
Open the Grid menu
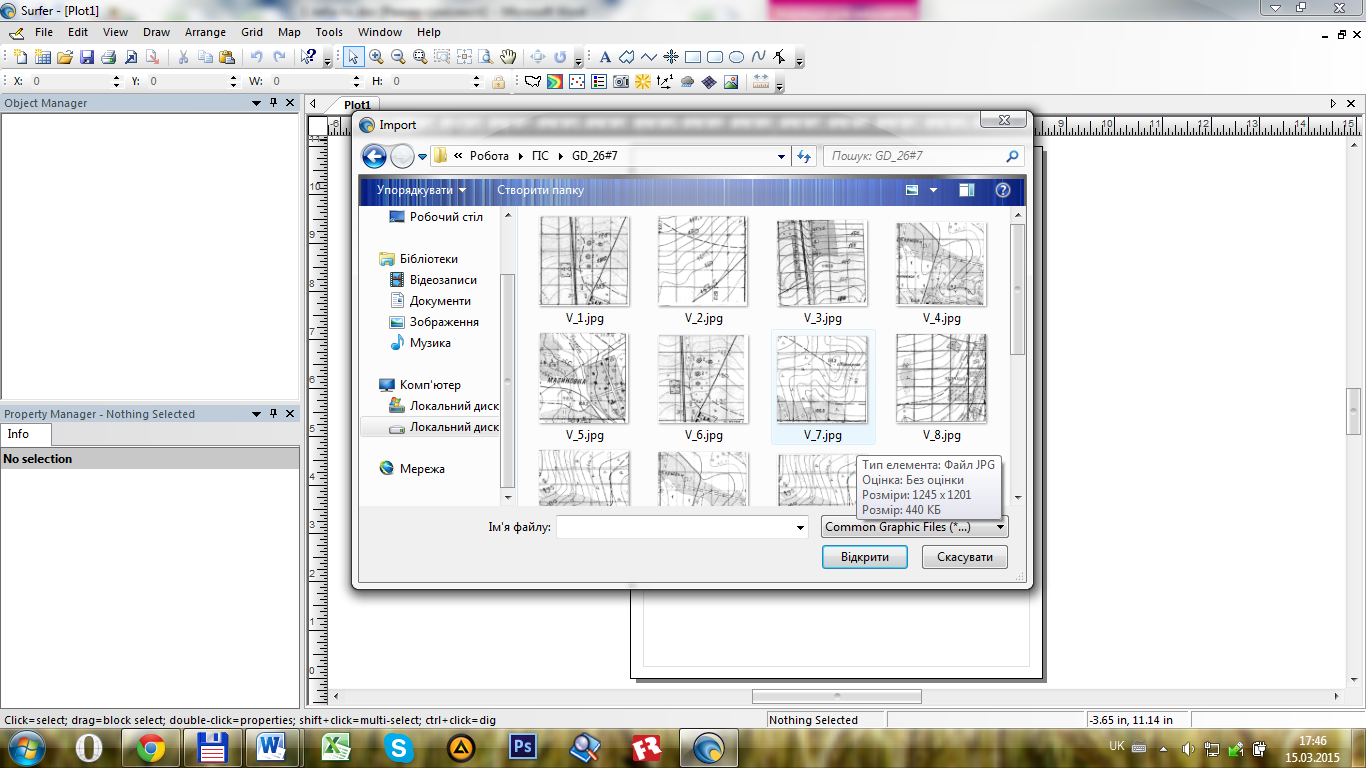coord(252,32)
